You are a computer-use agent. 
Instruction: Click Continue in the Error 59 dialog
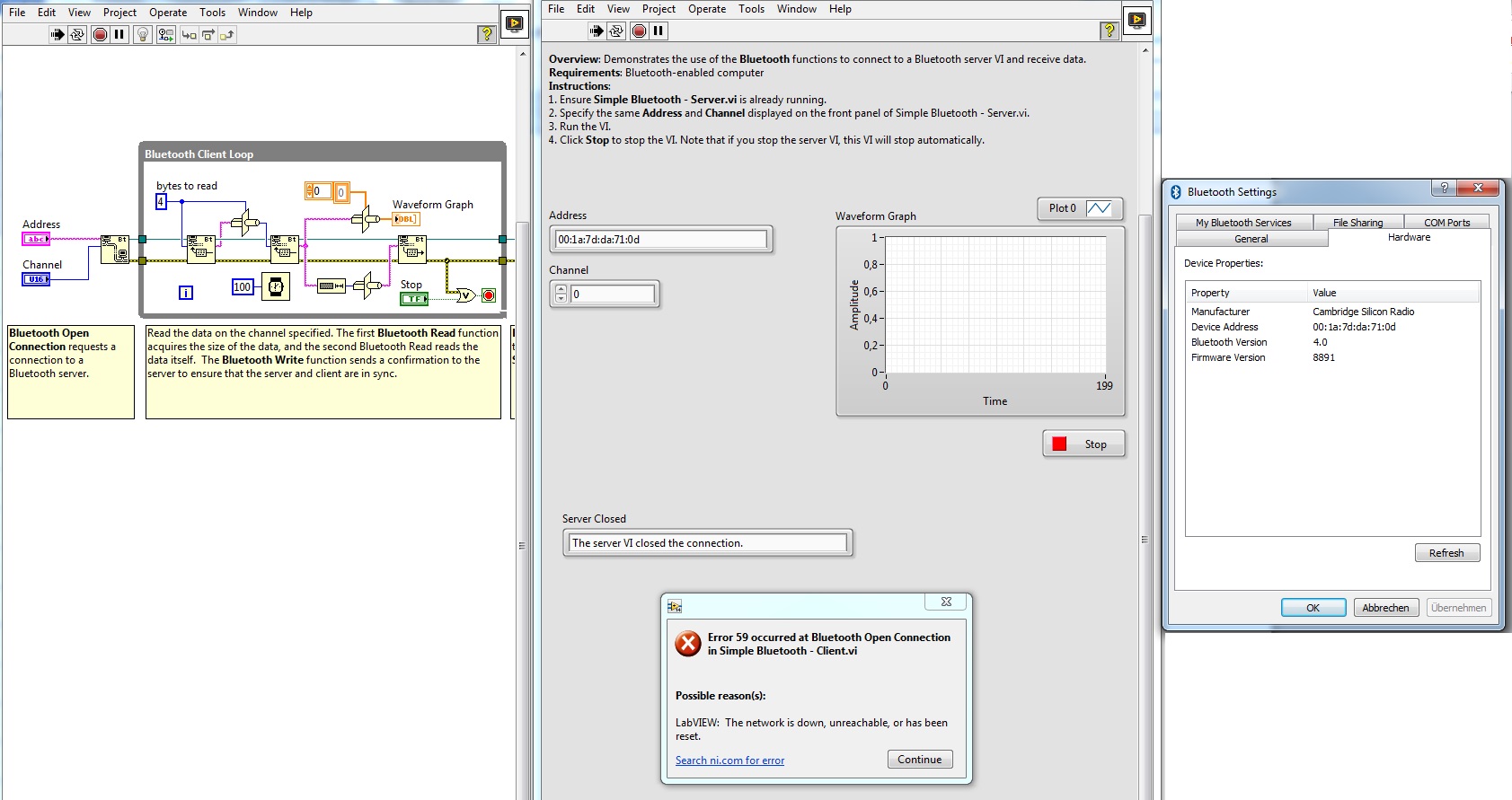920,760
